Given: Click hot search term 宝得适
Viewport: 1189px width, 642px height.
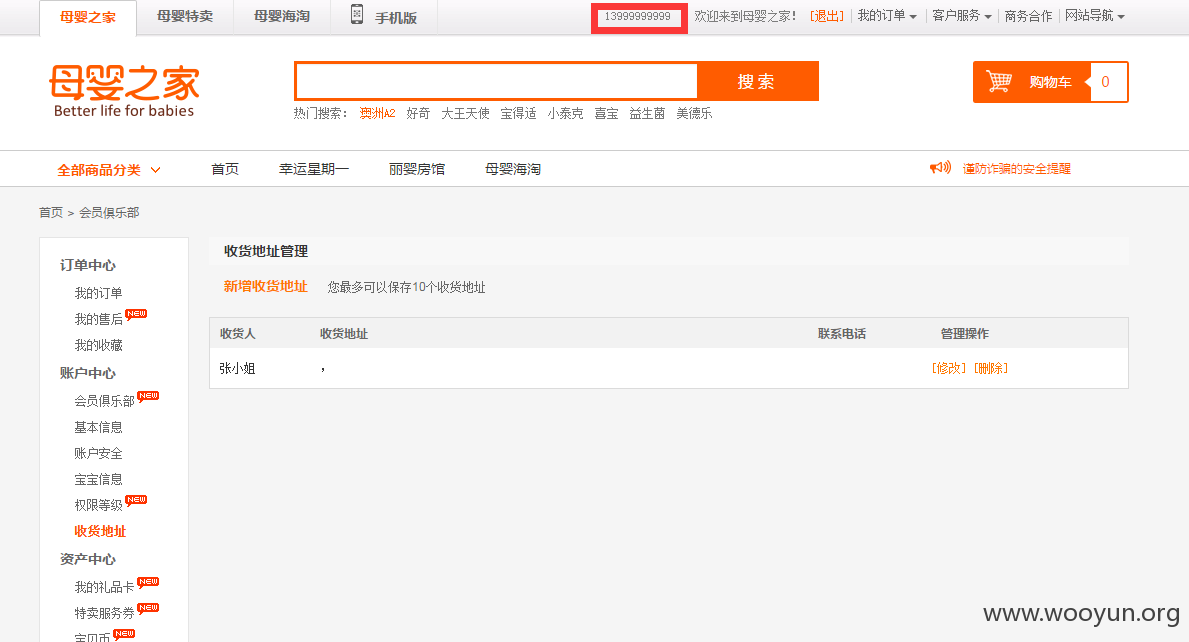Looking at the screenshot, I should [518, 113].
